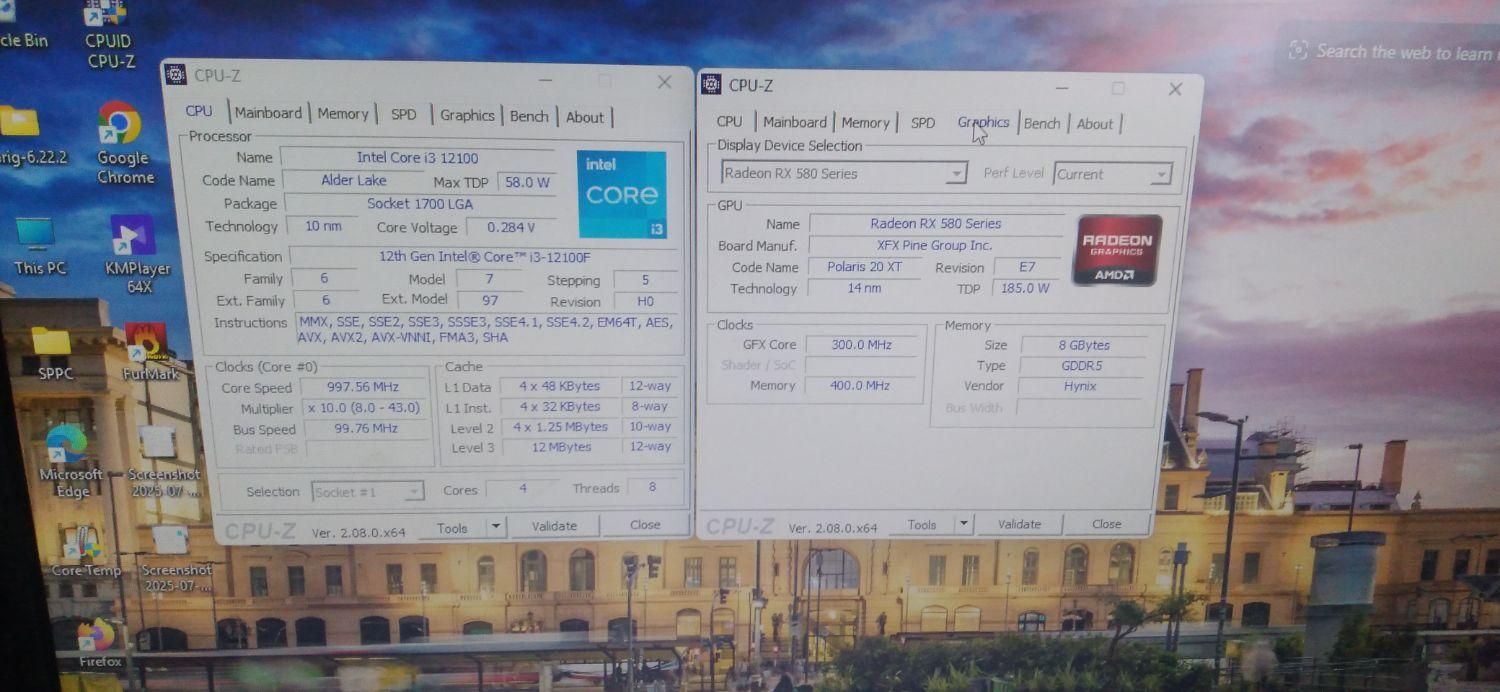
Task: Click the Max TDP value '58.0 W'
Action: tap(526, 183)
